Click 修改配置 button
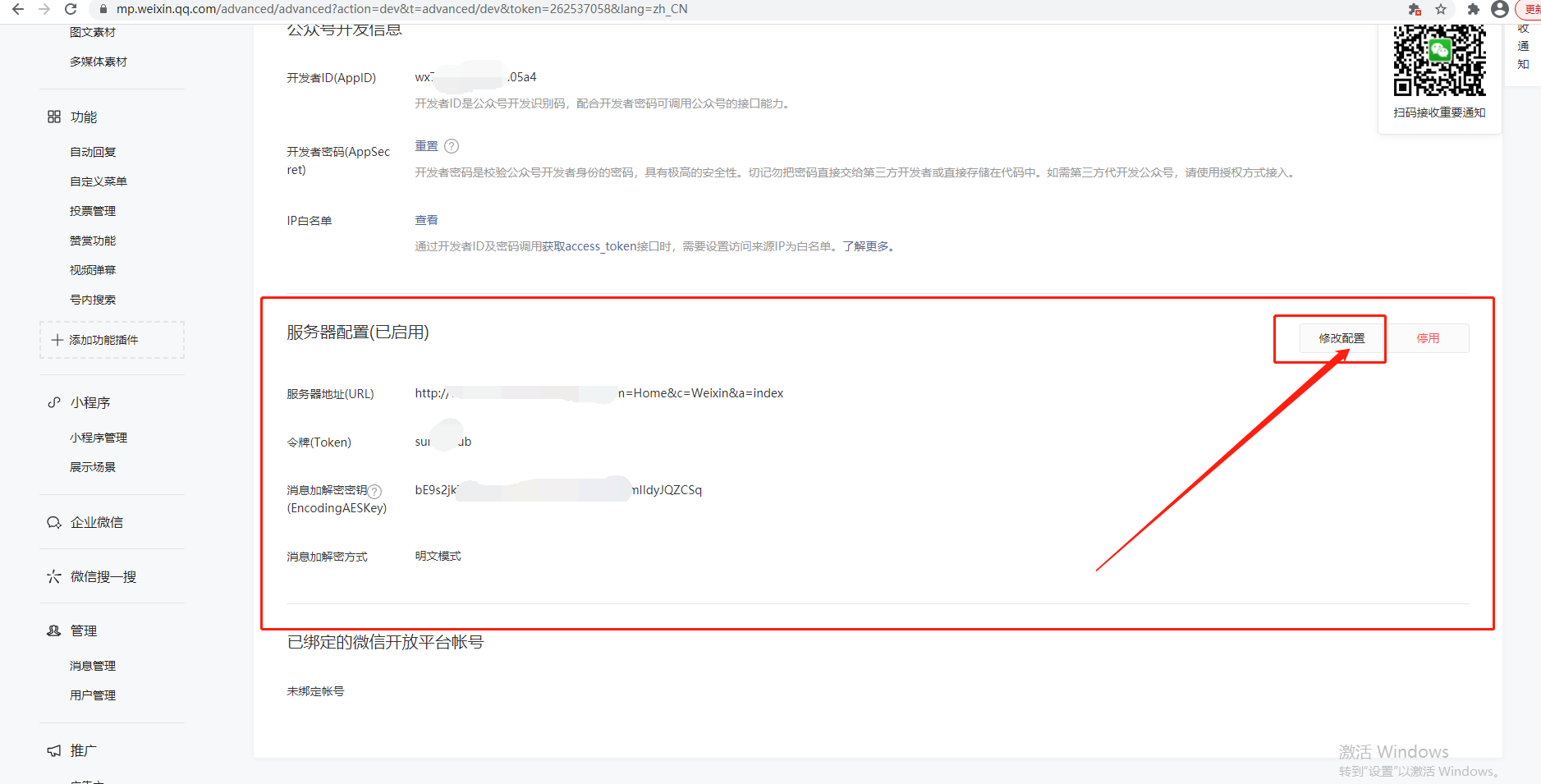1541x784 pixels. click(x=1341, y=338)
